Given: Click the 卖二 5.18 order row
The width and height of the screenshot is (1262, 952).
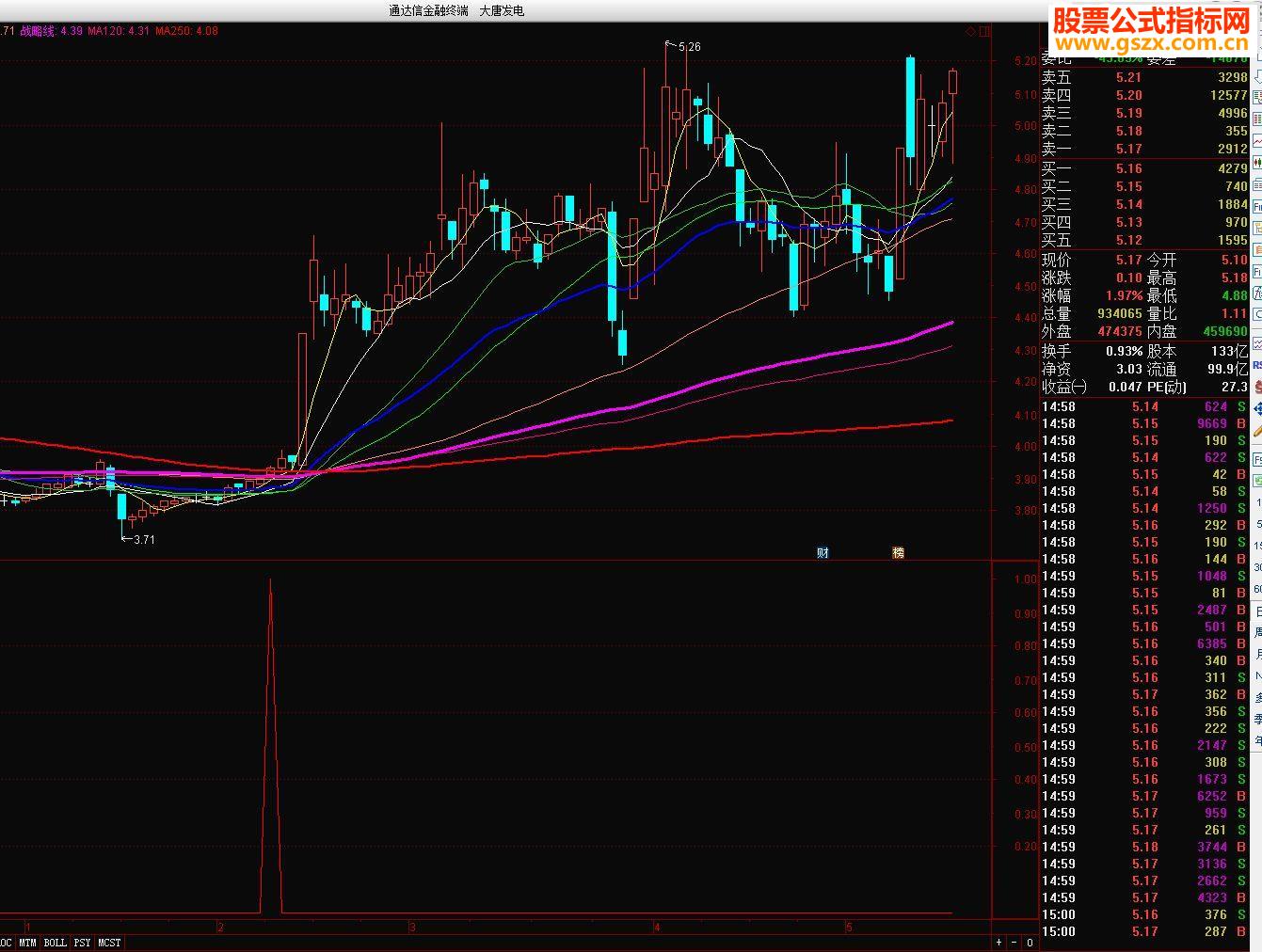Looking at the screenshot, I should click(1144, 131).
